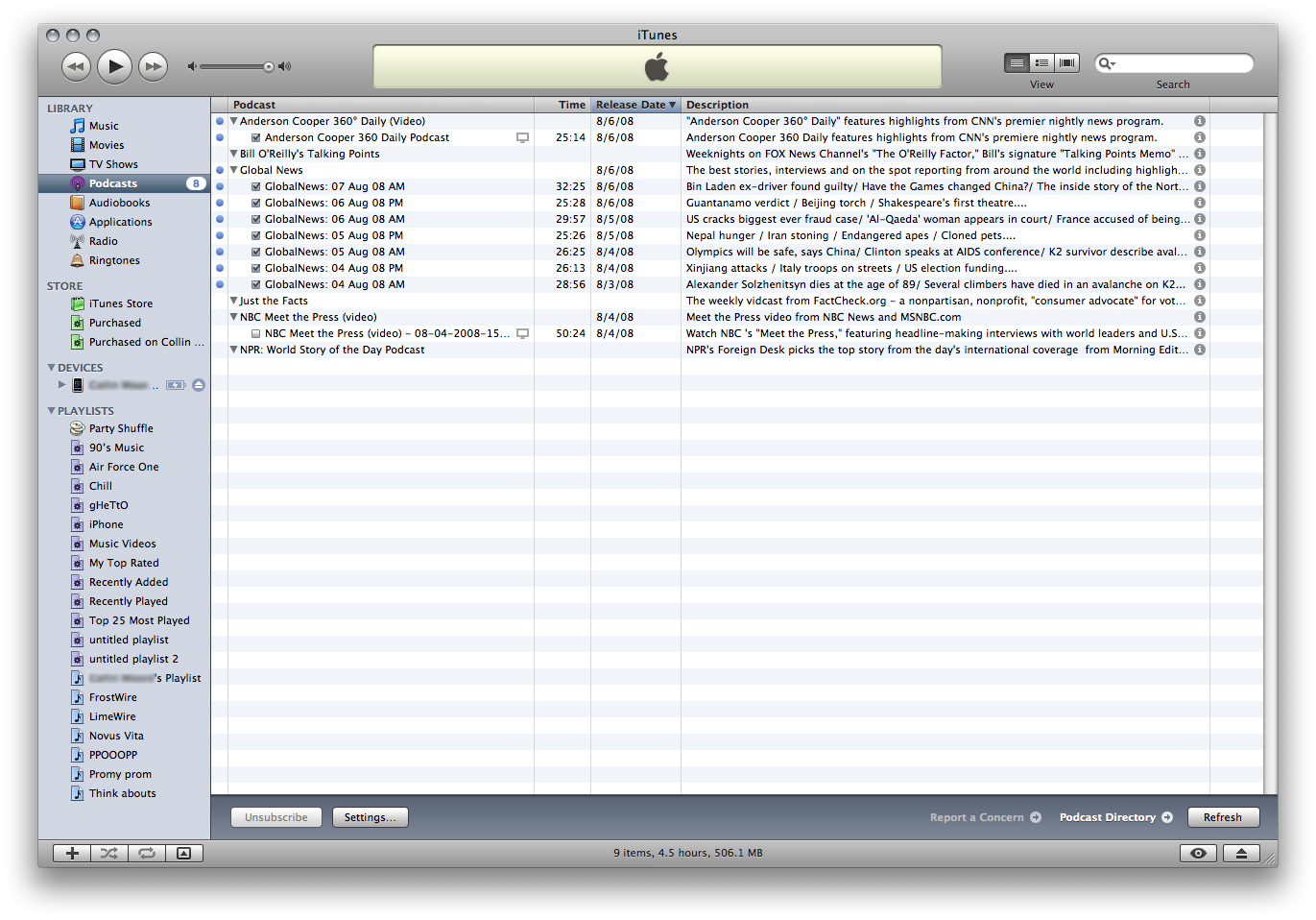Click the Unsubscribe button

coord(276,817)
